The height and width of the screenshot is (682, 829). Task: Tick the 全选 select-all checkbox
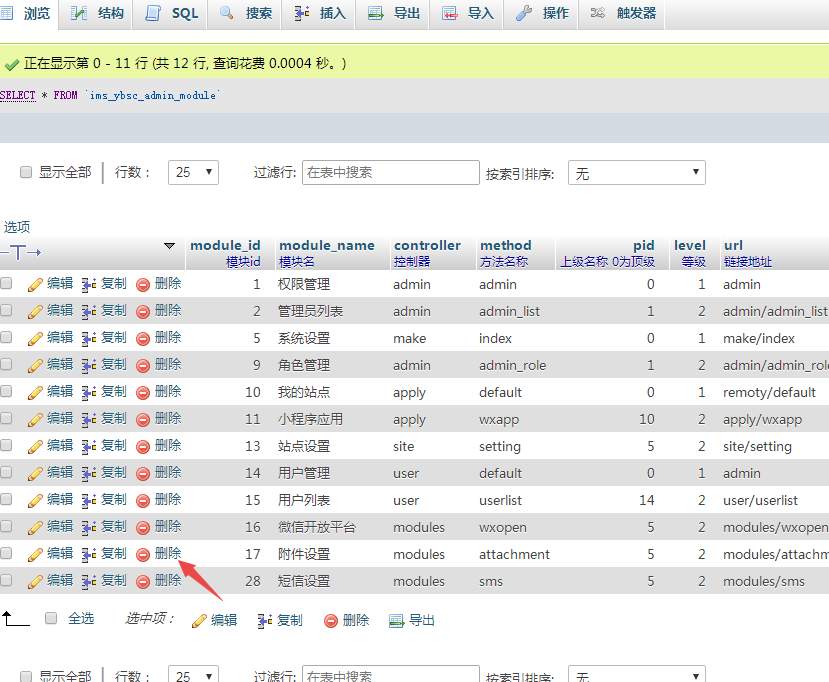click(51, 618)
